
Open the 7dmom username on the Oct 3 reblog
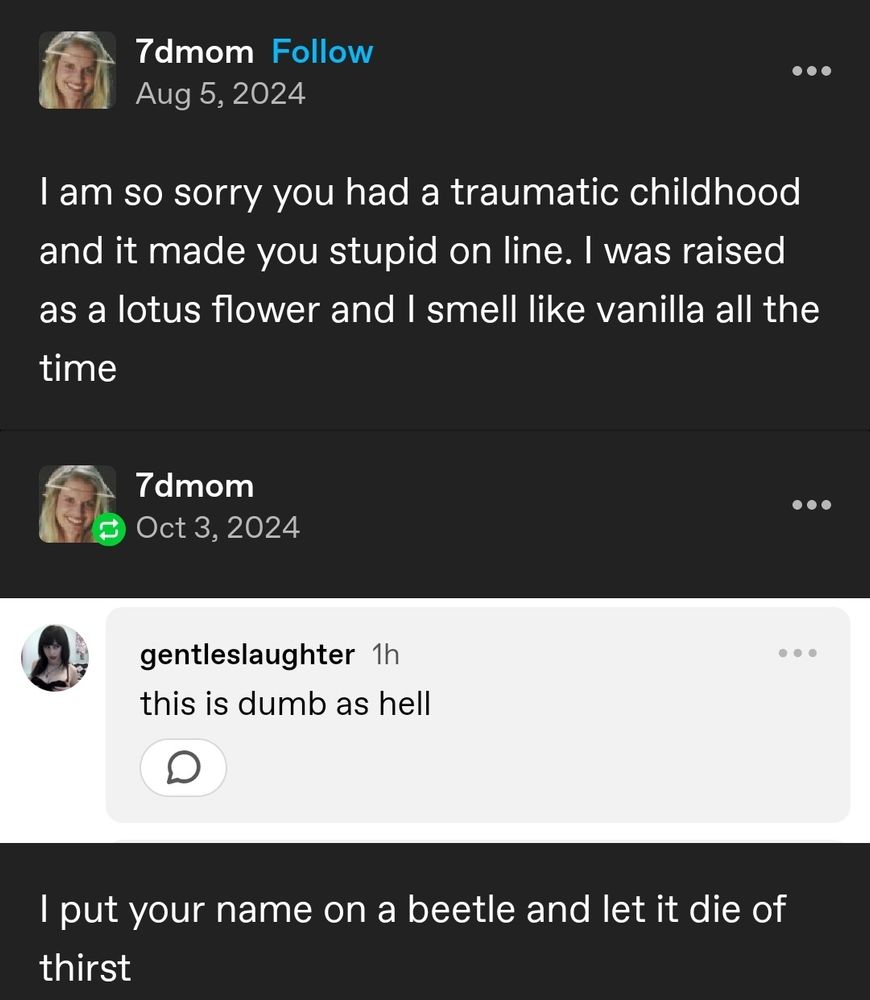(195, 486)
